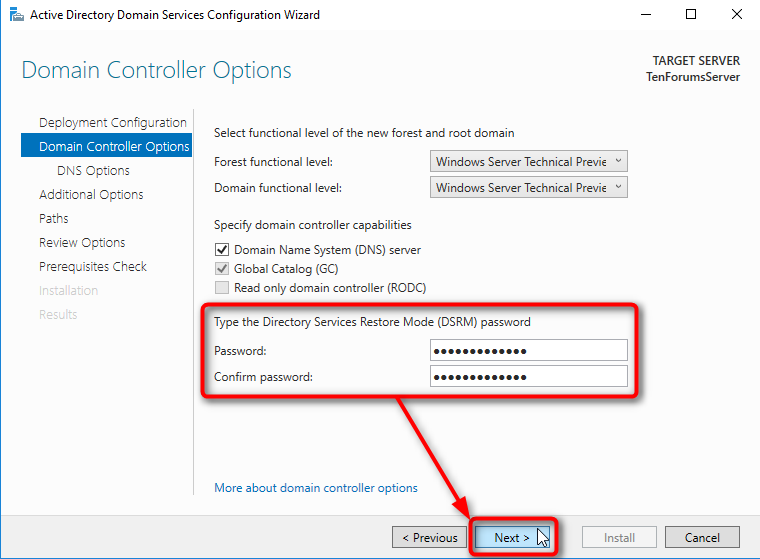
Task: Toggle Domain Name System (DNS) server checkbox
Action: (222, 250)
